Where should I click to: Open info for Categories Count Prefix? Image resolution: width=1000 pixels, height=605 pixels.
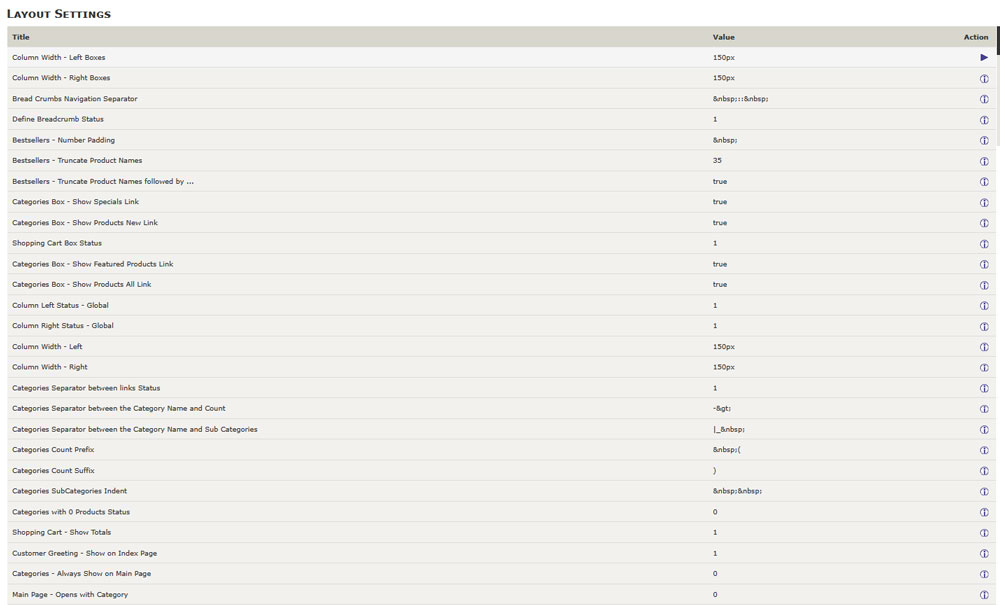pyautogui.click(x=983, y=450)
